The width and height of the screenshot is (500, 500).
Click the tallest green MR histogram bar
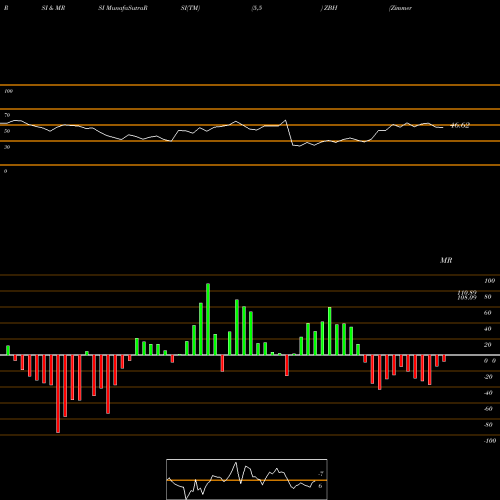click(x=208, y=319)
